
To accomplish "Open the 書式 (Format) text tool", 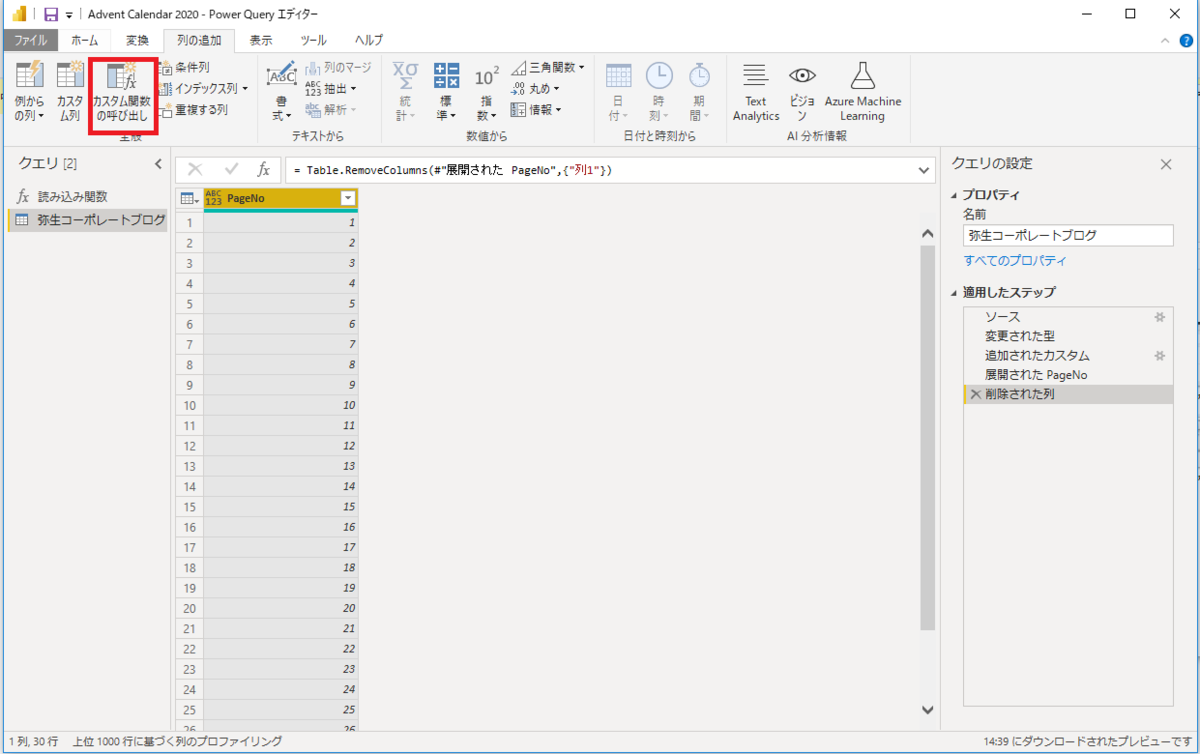I will coord(282,93).
